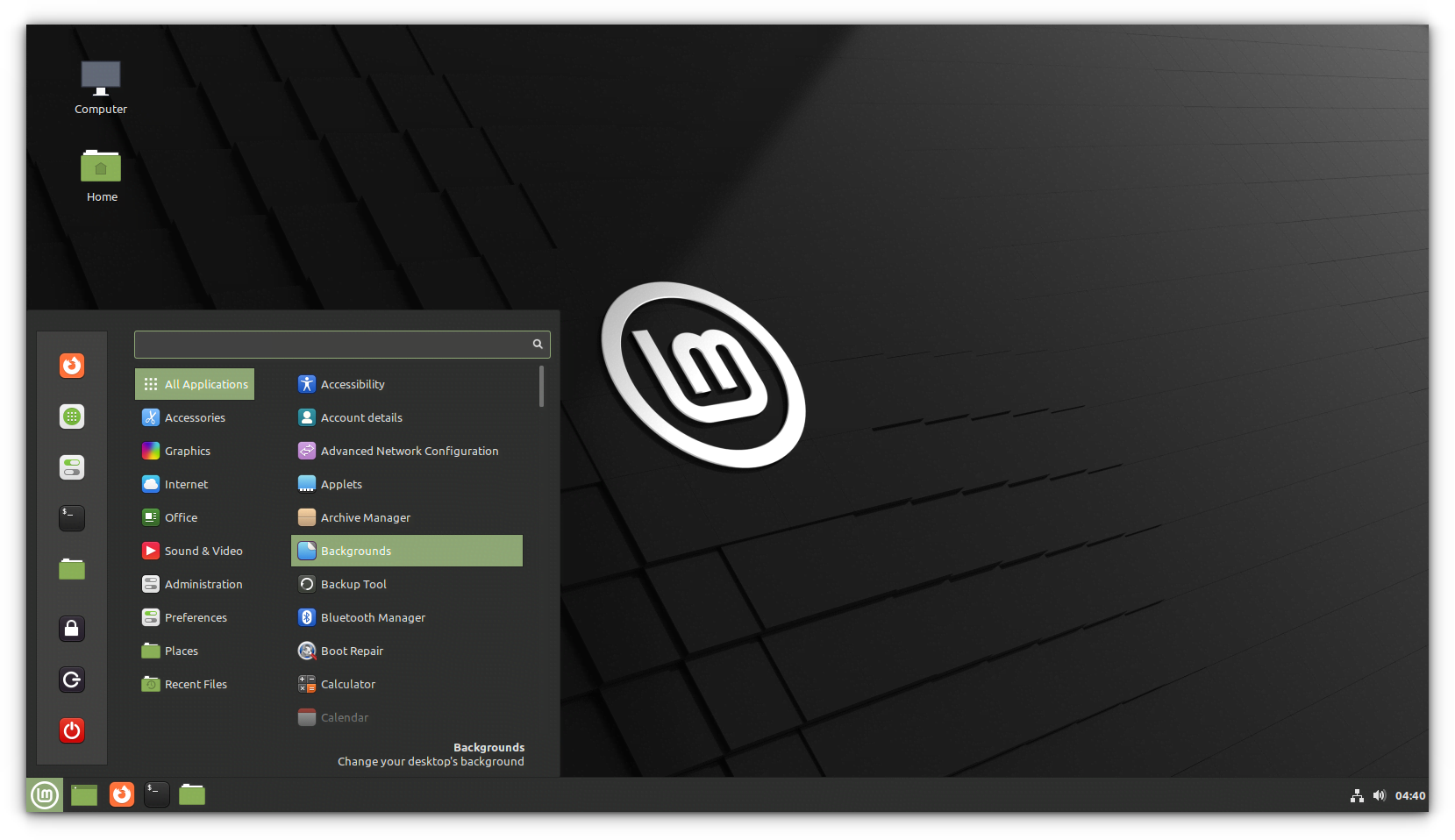
Task: Switch to the Sound & Video category
Action: point(203,551)
